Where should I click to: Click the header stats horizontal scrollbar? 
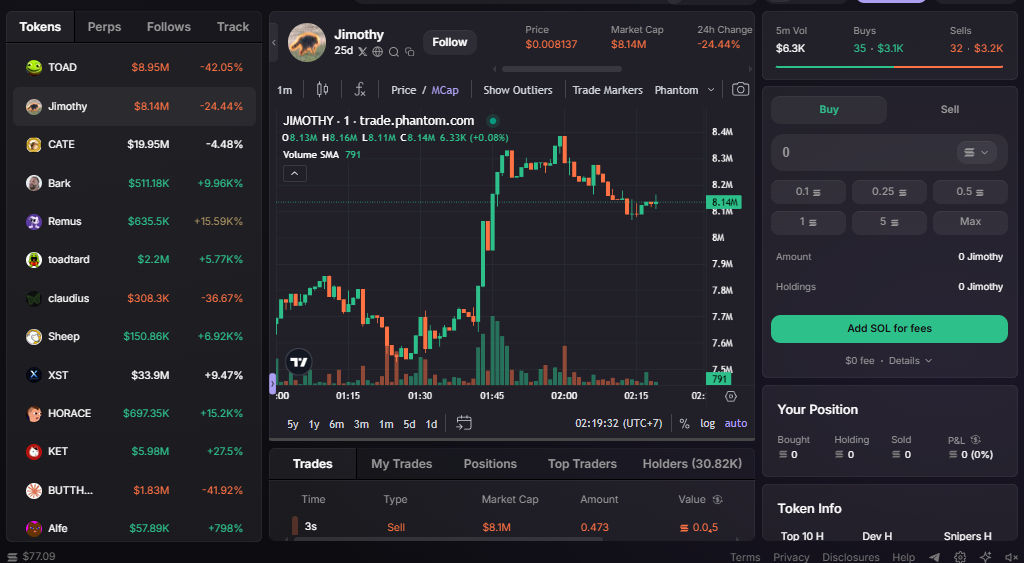coord(562,69)
